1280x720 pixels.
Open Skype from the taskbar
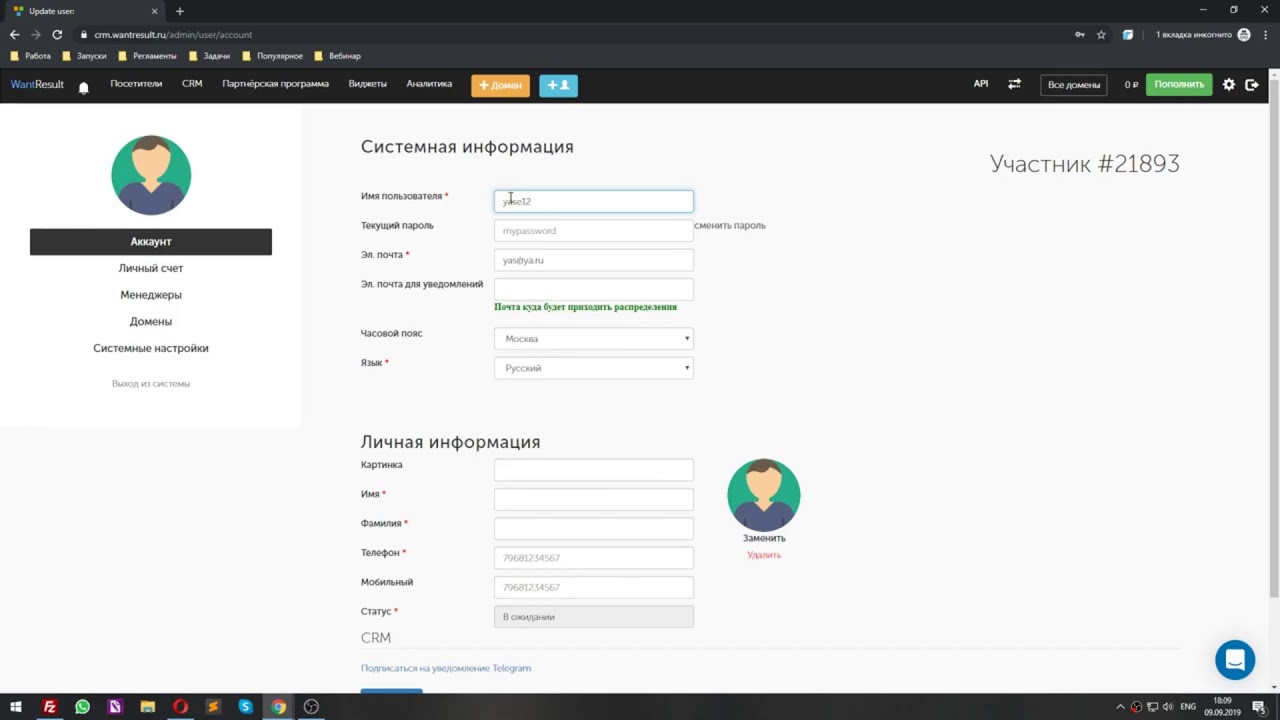[246, 707]
